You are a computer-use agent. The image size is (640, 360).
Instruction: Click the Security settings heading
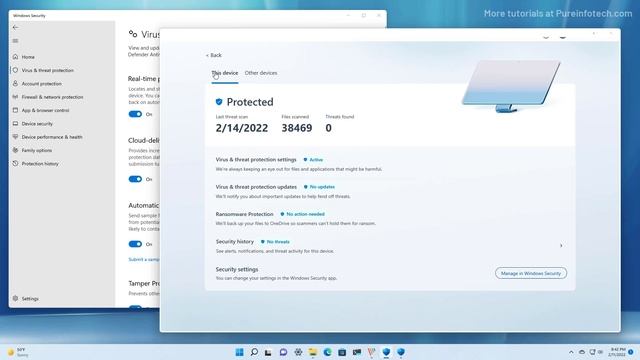point(237,269)
